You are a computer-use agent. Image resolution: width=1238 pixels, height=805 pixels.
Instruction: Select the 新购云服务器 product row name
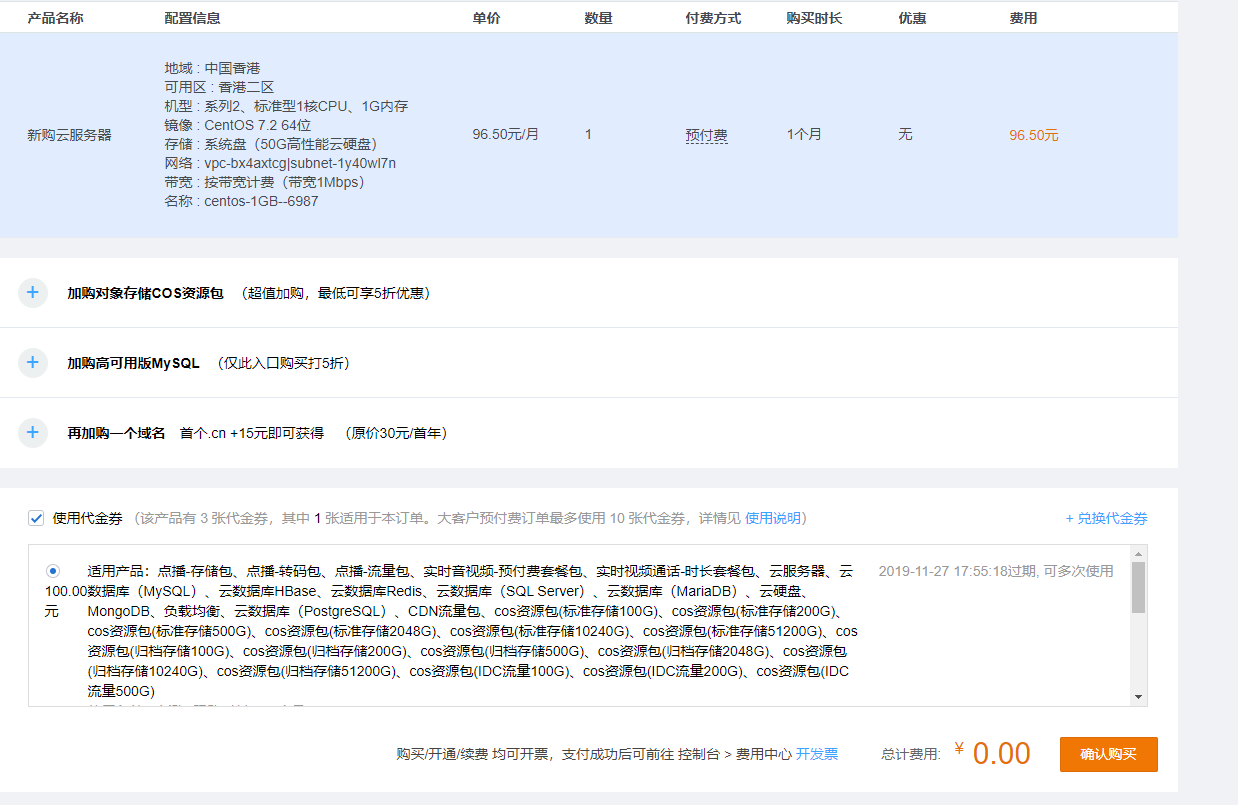(x=69, y=135)
